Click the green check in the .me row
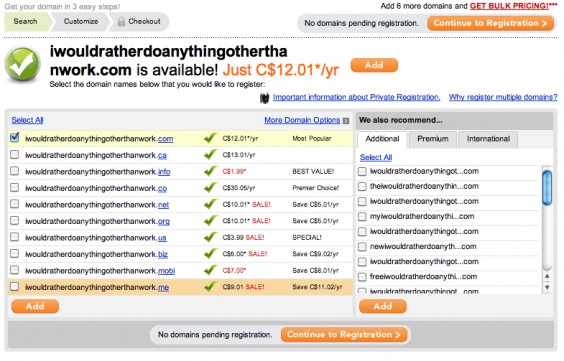Viewport: 564px width, 361px height. 210,287
